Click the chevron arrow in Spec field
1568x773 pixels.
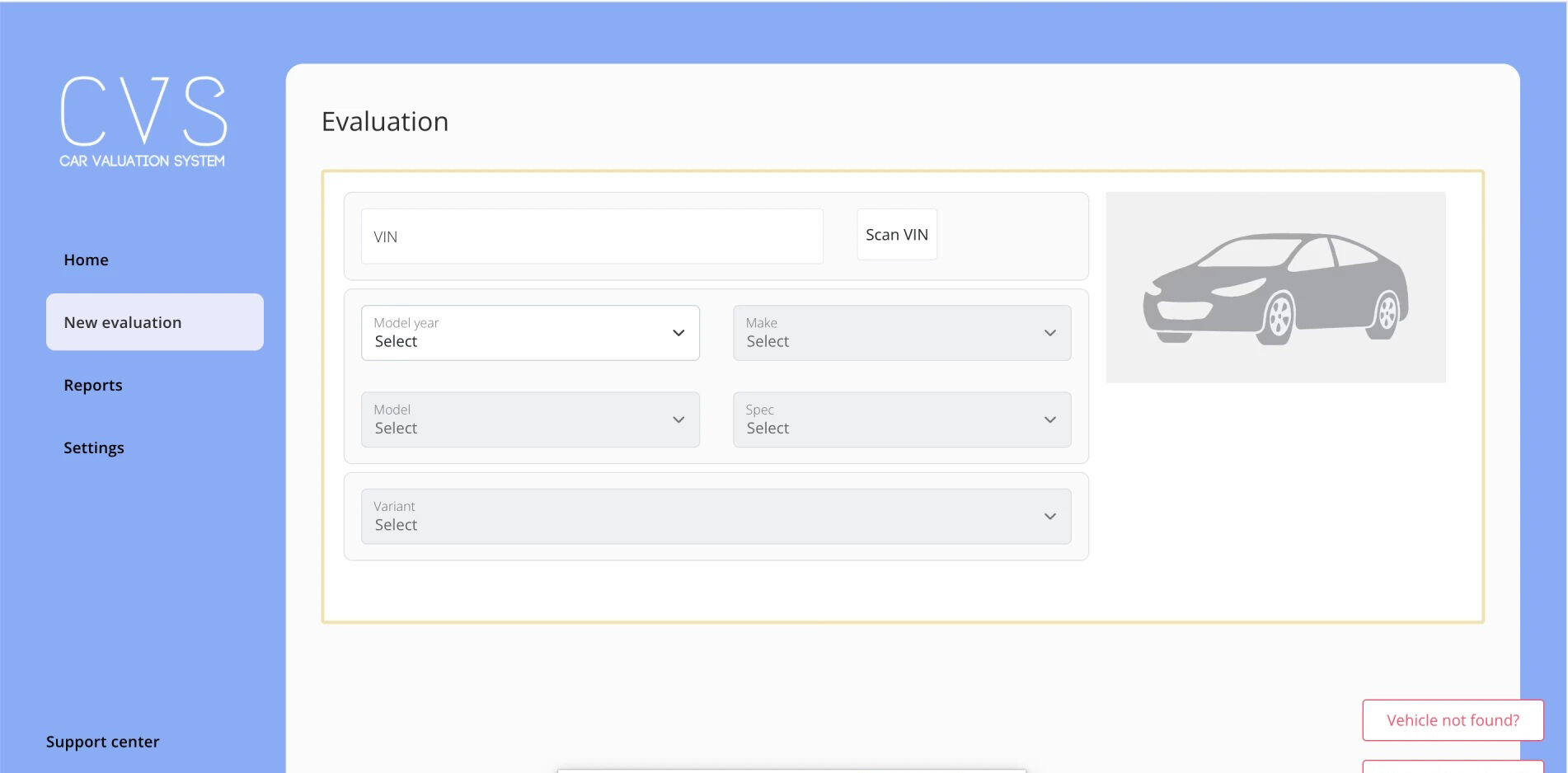click(1049, 419)
